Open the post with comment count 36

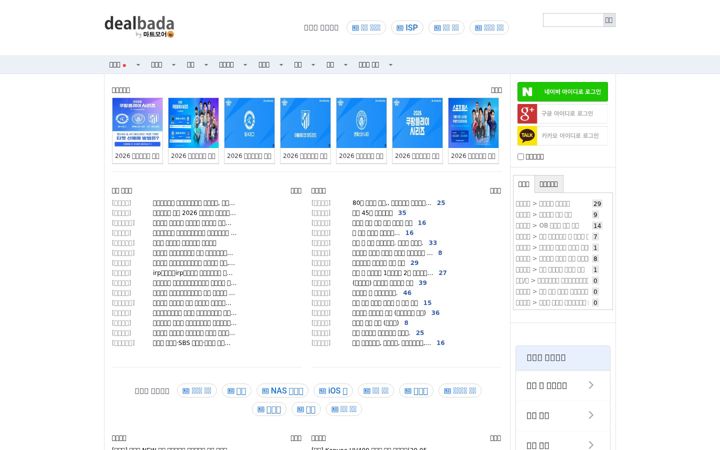[x=389, y=313]
